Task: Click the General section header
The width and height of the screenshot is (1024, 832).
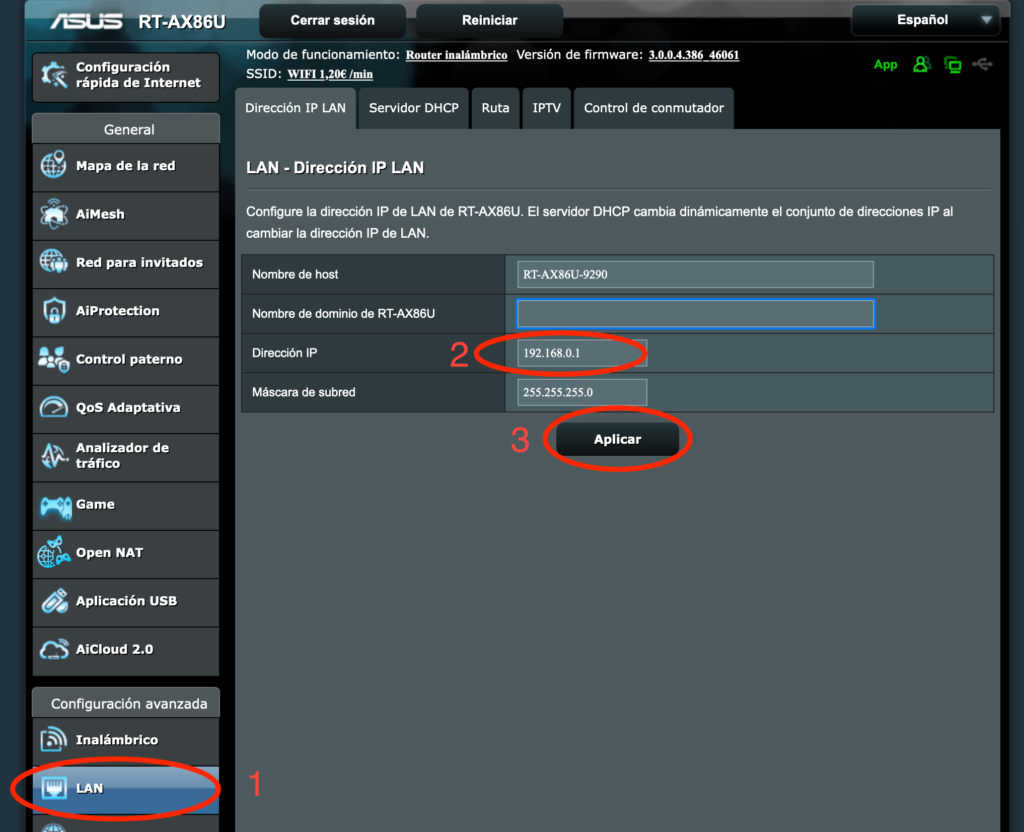Action: 126,129
